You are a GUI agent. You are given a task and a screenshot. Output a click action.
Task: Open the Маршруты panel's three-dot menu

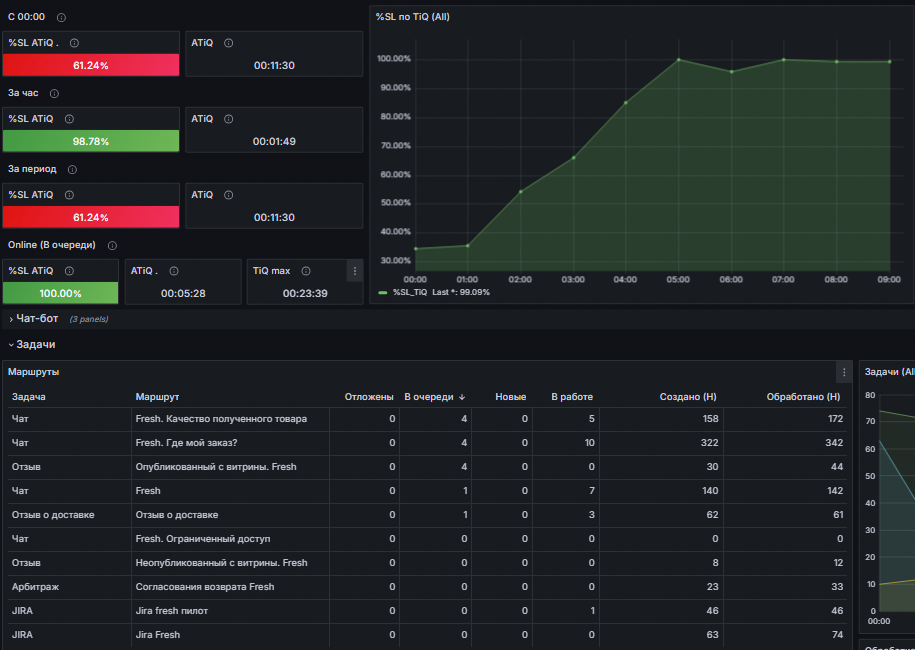(x=844, y=372)
